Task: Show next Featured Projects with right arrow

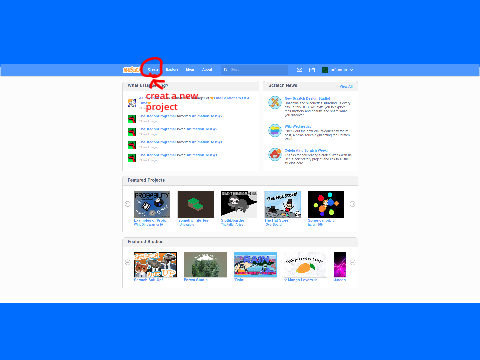Action: coord(352,204)
